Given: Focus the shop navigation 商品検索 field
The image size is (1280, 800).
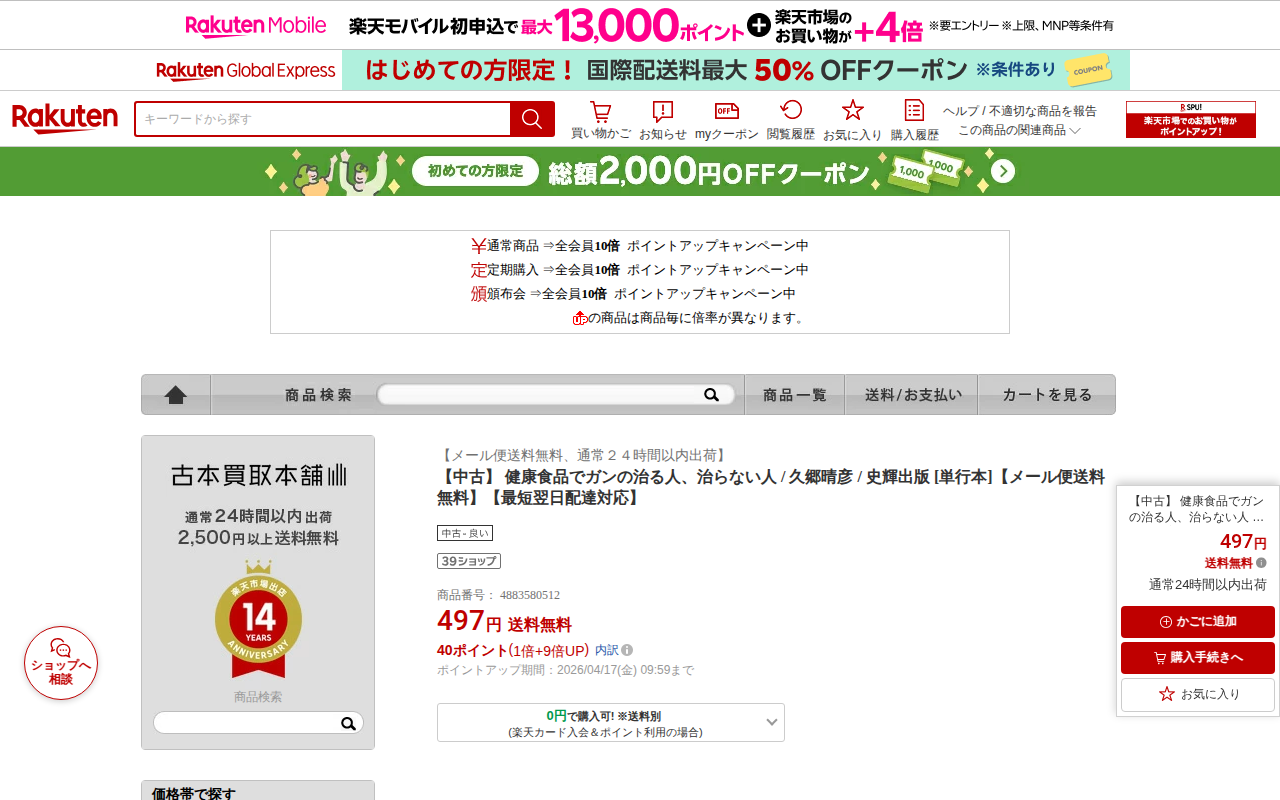Looking at the screenshot, I should pyautogui.click(x=540, y=395).
